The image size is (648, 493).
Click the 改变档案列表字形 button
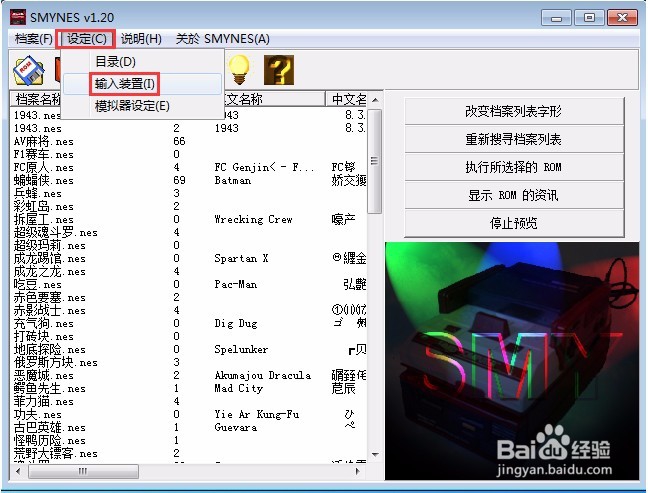514,111
